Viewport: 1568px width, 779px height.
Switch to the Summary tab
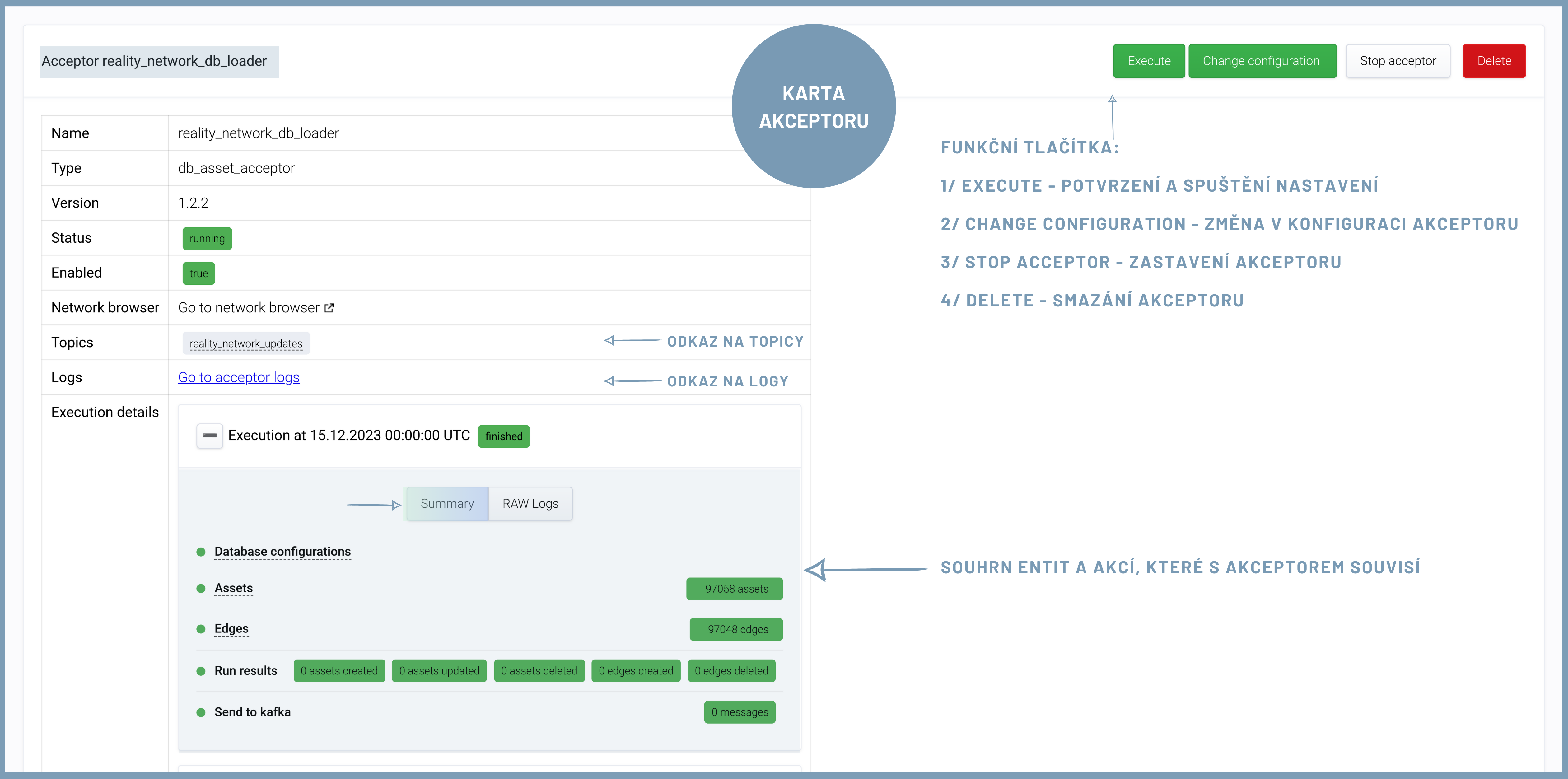point(447,503)
